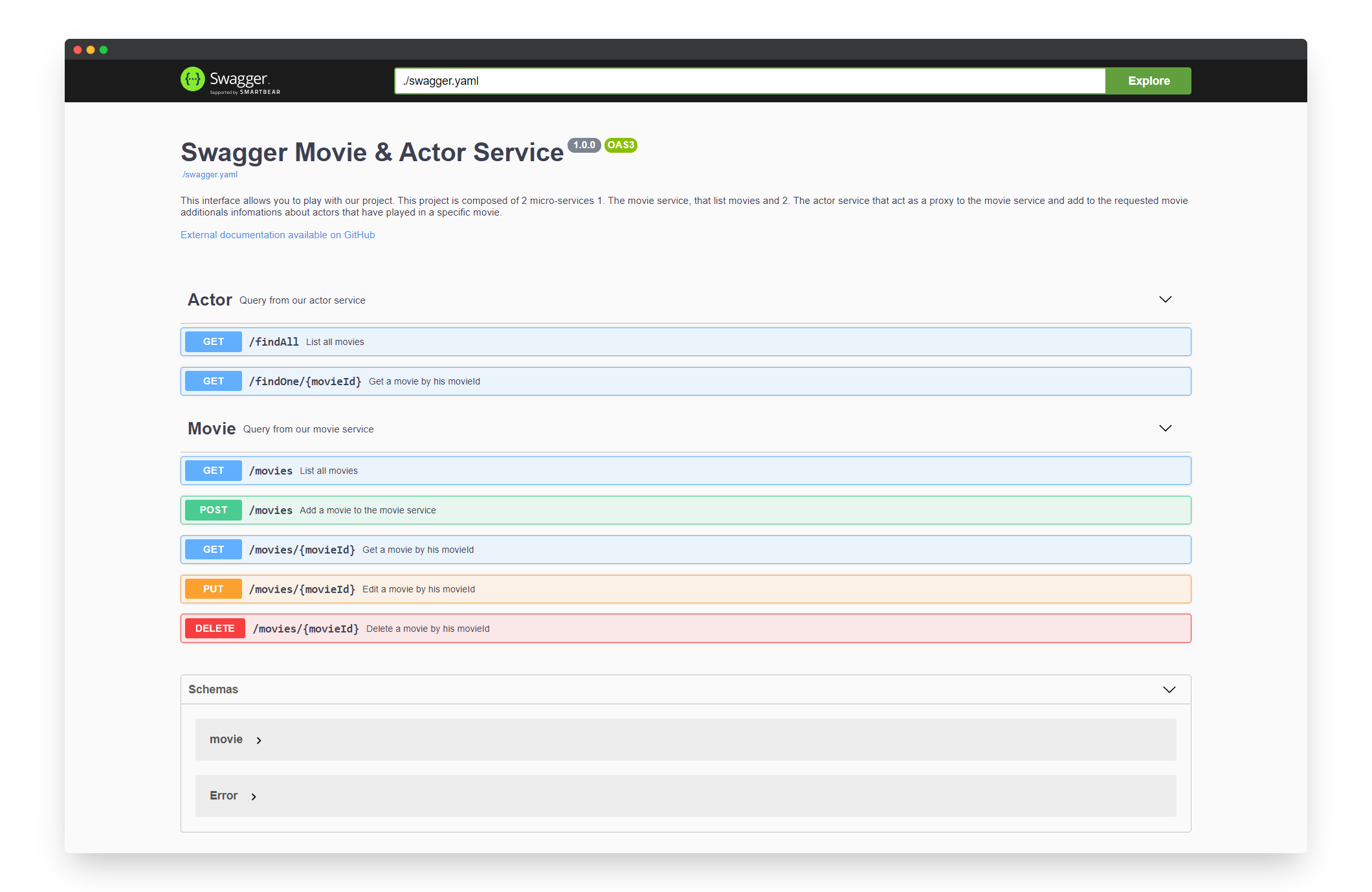Collapse the Schemas section chevron
Image resolution: width=1372 pixels, height=892 pixels.
click(1169, 689)
